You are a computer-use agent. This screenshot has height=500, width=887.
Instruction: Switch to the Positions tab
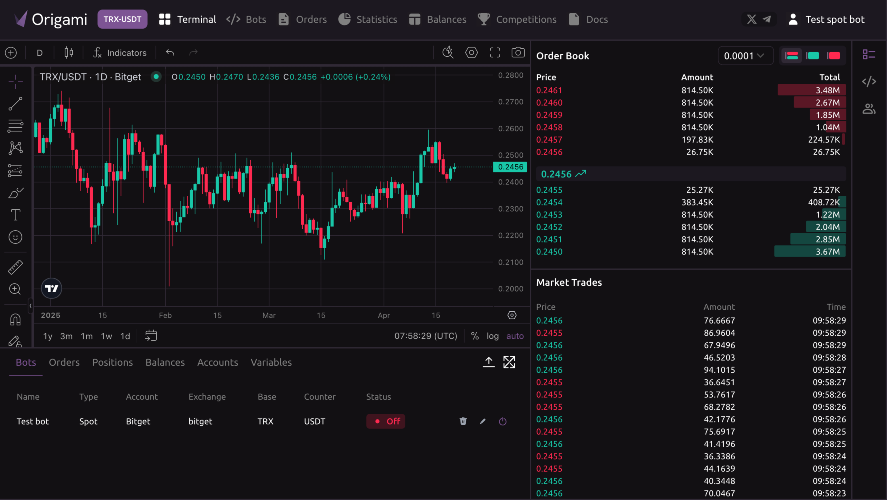coord(113,363)
